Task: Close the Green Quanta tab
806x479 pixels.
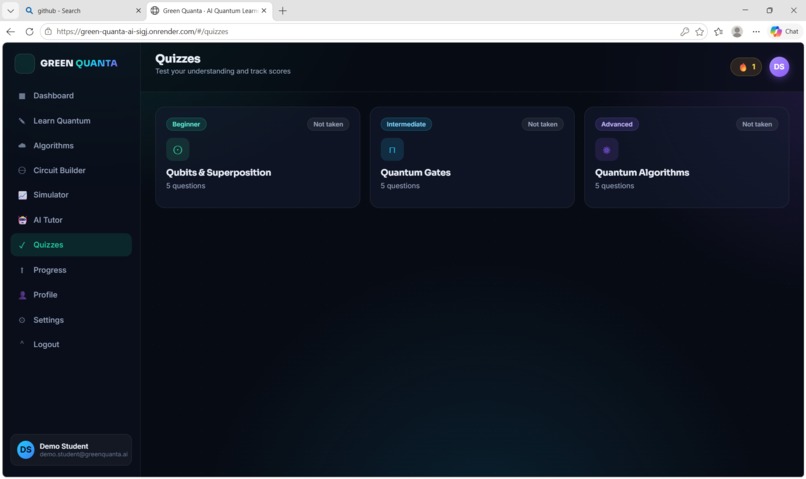Action: click(x=264, y=10)
